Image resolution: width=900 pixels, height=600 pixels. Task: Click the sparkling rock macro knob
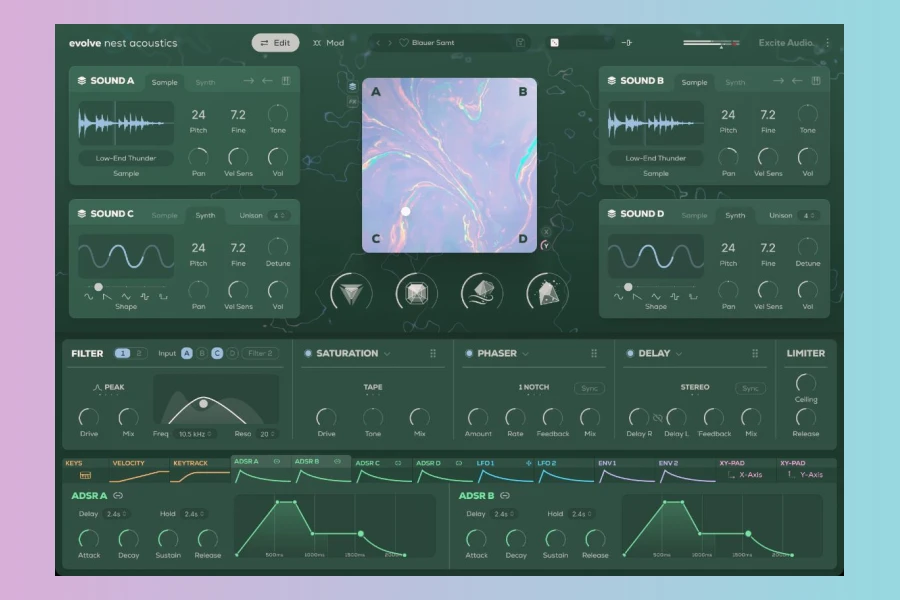pyautogui.click(x=548, y=293)
